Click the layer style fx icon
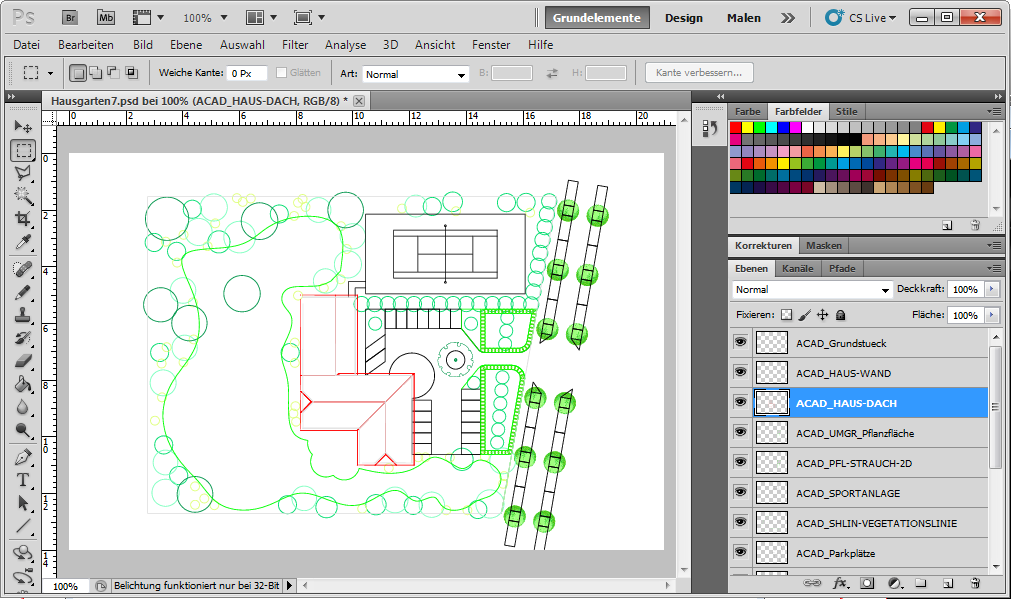This screenshot has width=1011, height=599. [840, 583]
